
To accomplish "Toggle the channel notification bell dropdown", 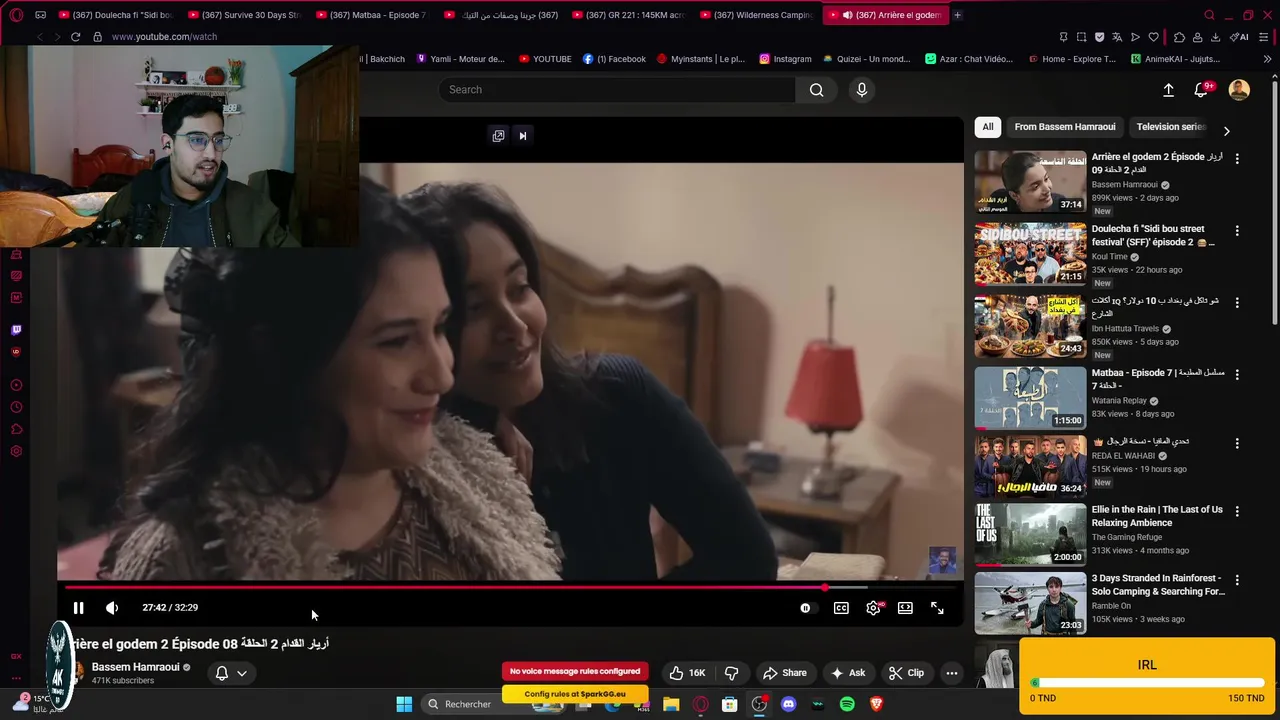I will click(x=231, y=673).
